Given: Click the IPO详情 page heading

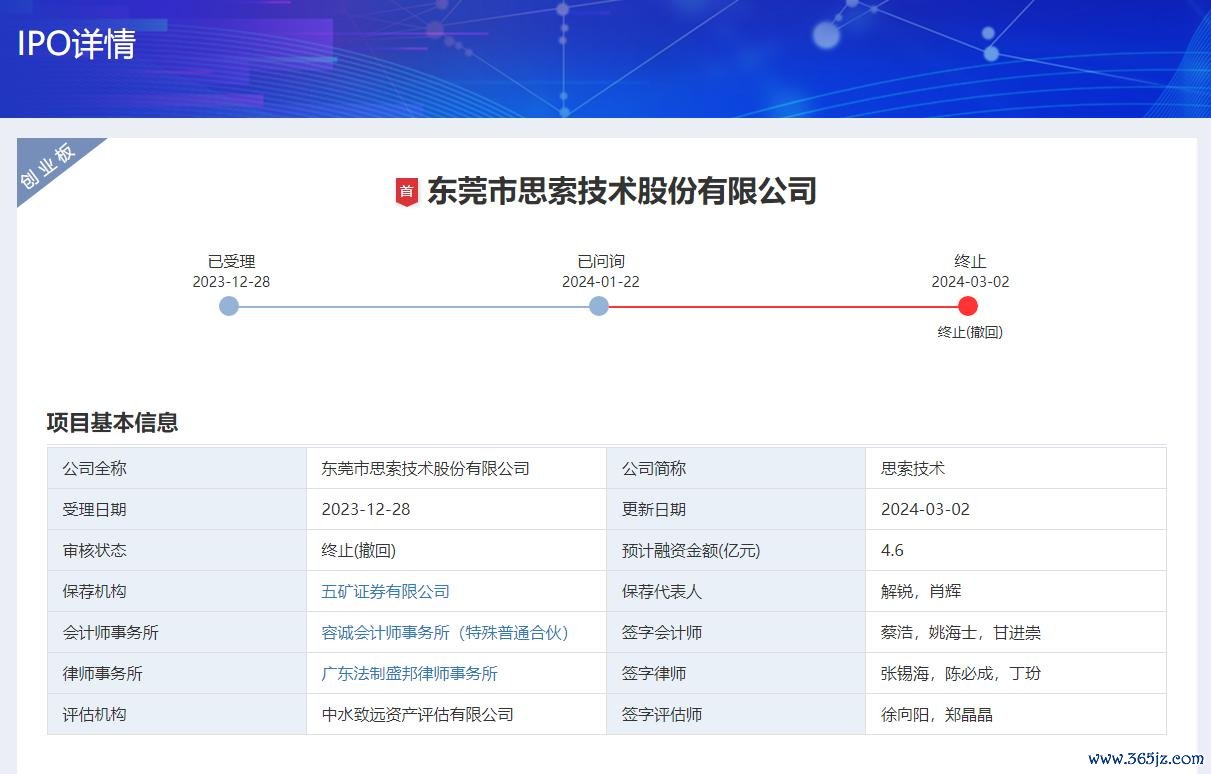Looking at the screenshot, I should tap(77, 44).
